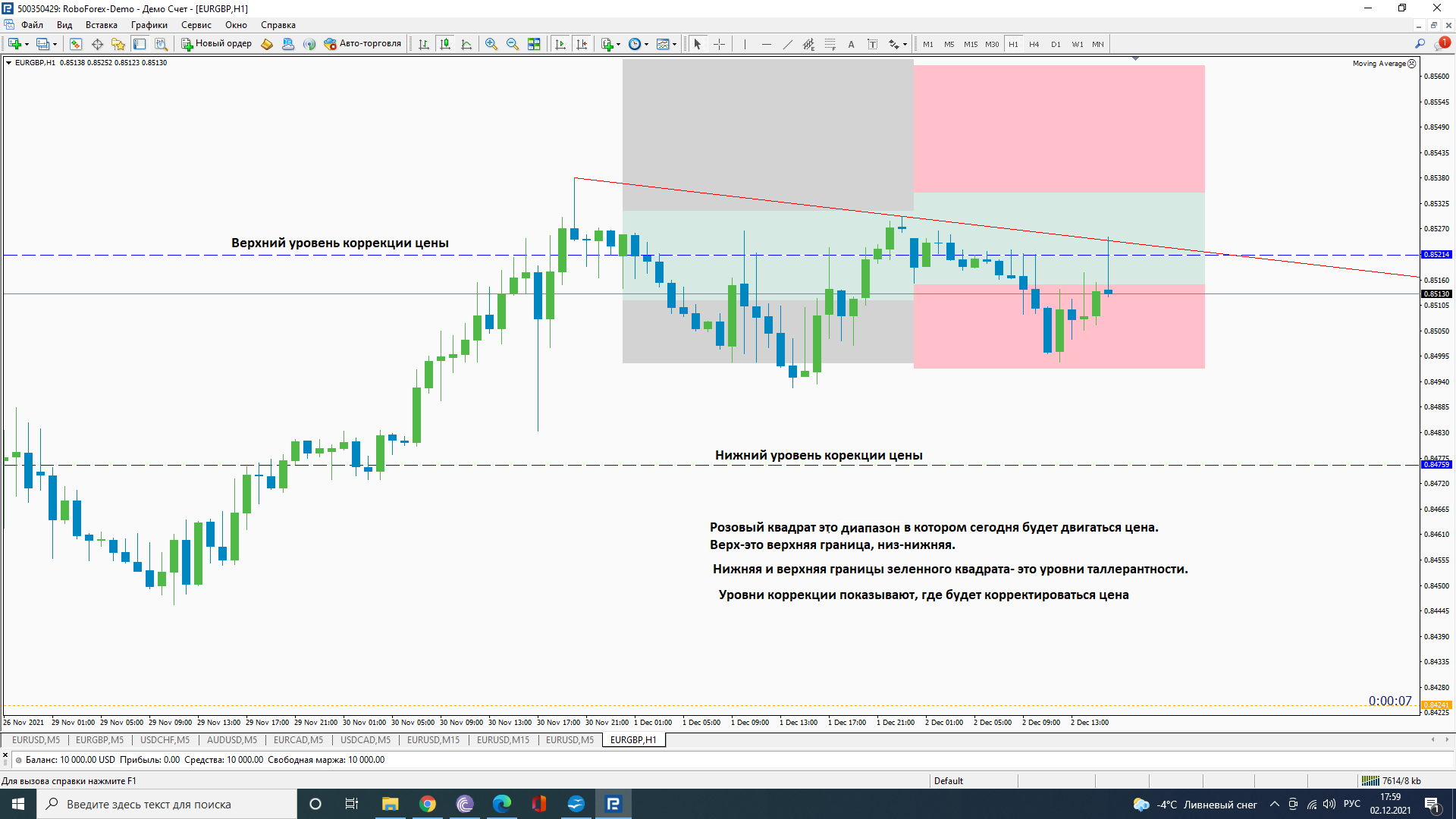The image size is (1456, 819).
Task: Select the text A tool
Action: click(851, 44)
